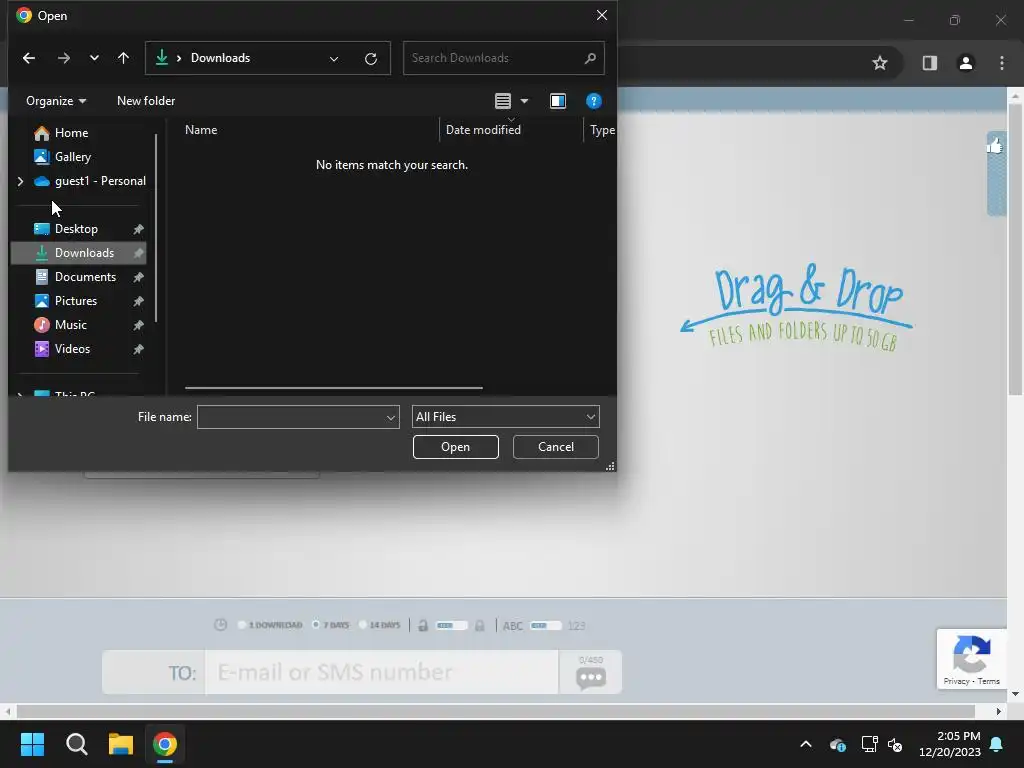Select Downloads in the sidebar
The width and height of the screenshot is (1024, 768).
pyautogui.click(x=78, y=253)
